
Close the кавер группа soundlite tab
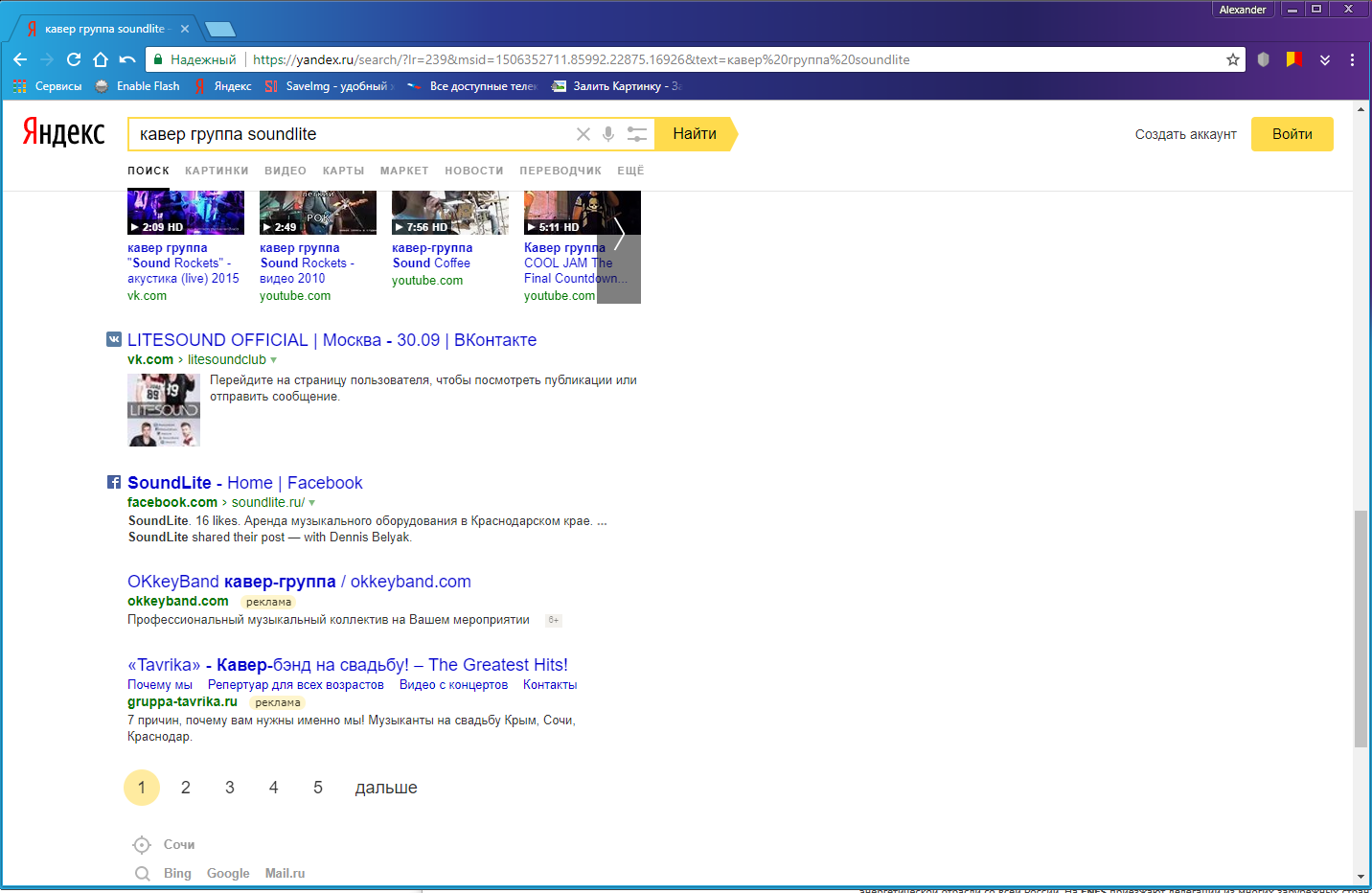pos(185,29)
